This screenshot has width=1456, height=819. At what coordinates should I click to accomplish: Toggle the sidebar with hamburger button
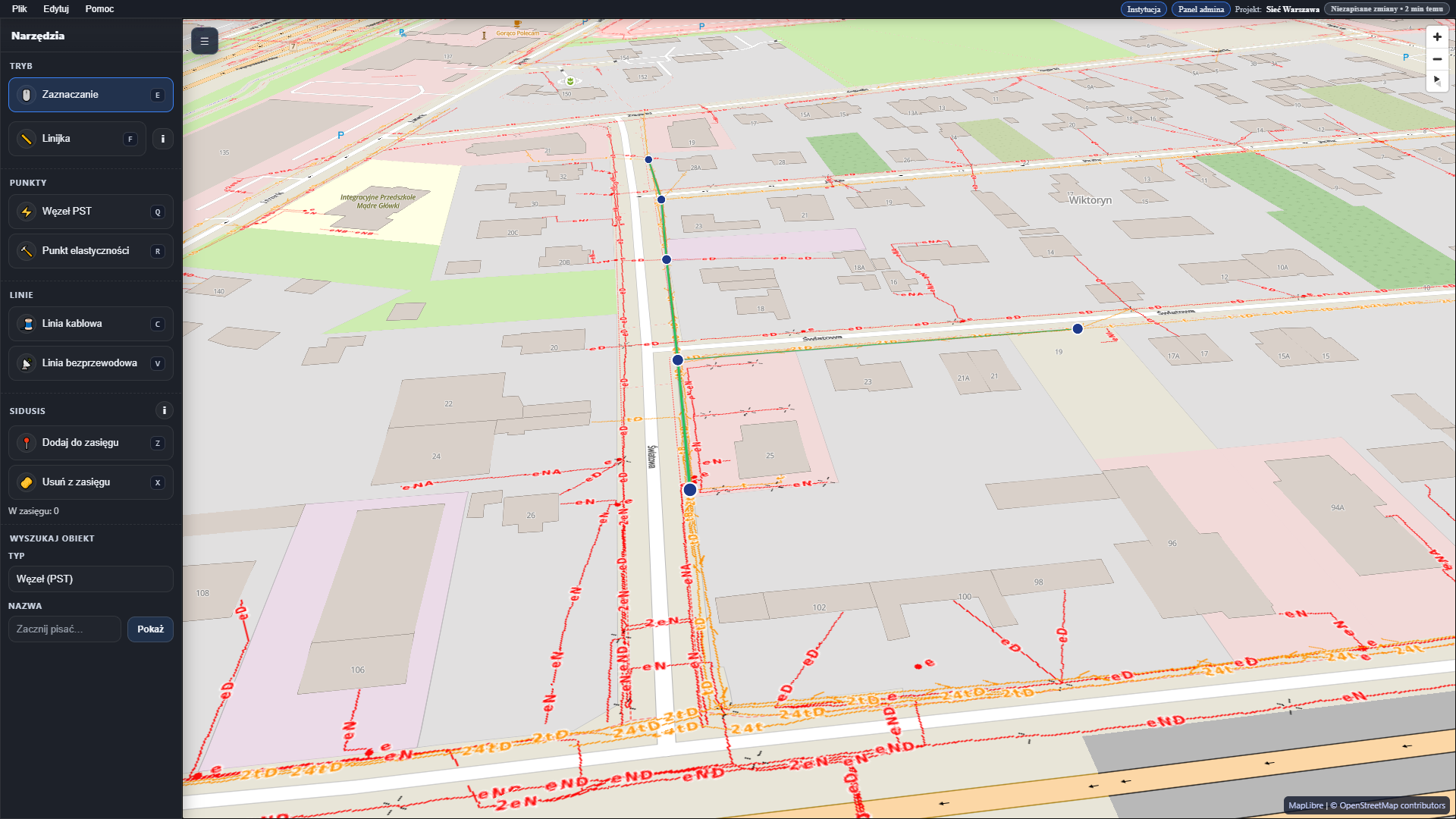205,41
